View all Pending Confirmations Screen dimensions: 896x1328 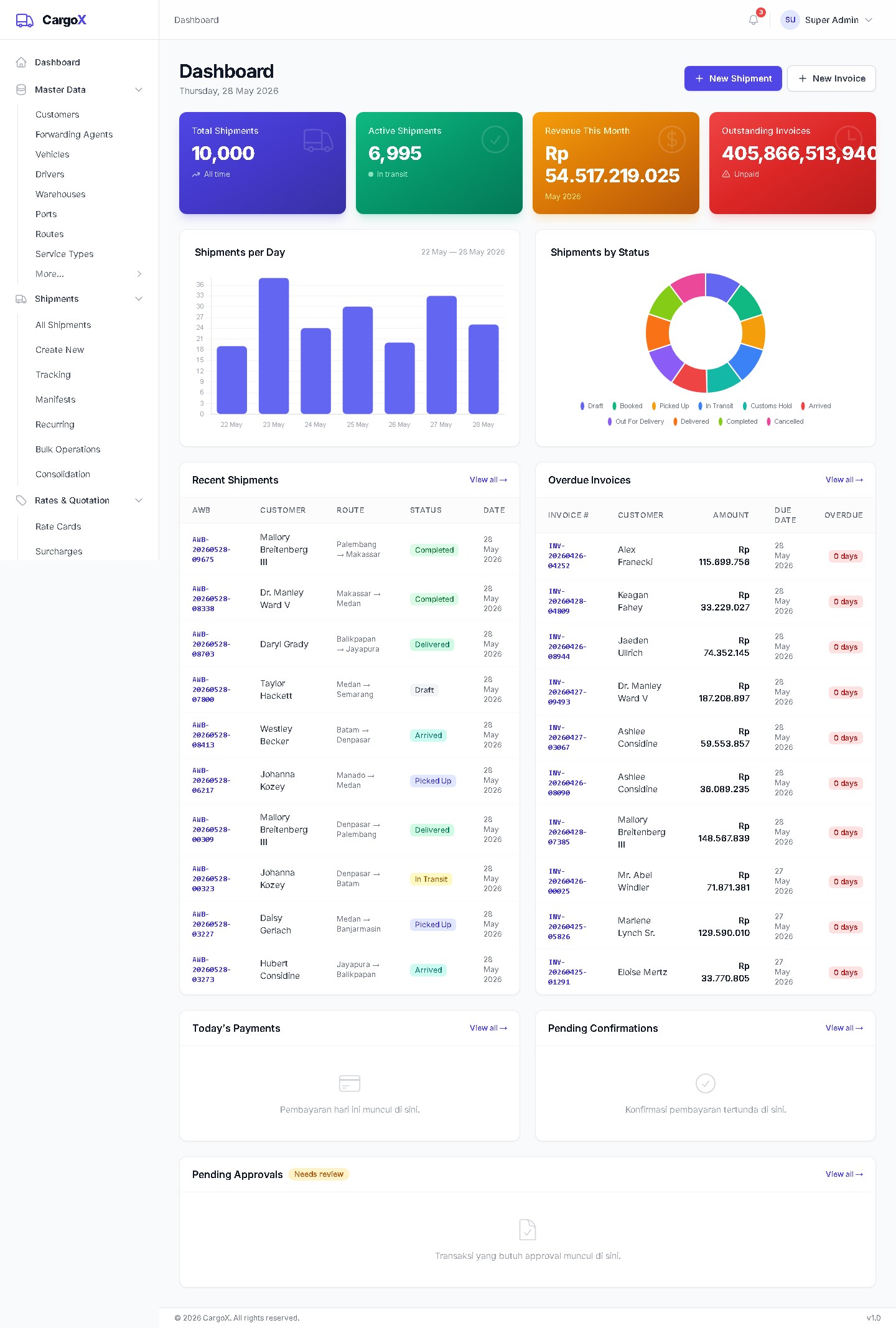(x=844, y=1028)
